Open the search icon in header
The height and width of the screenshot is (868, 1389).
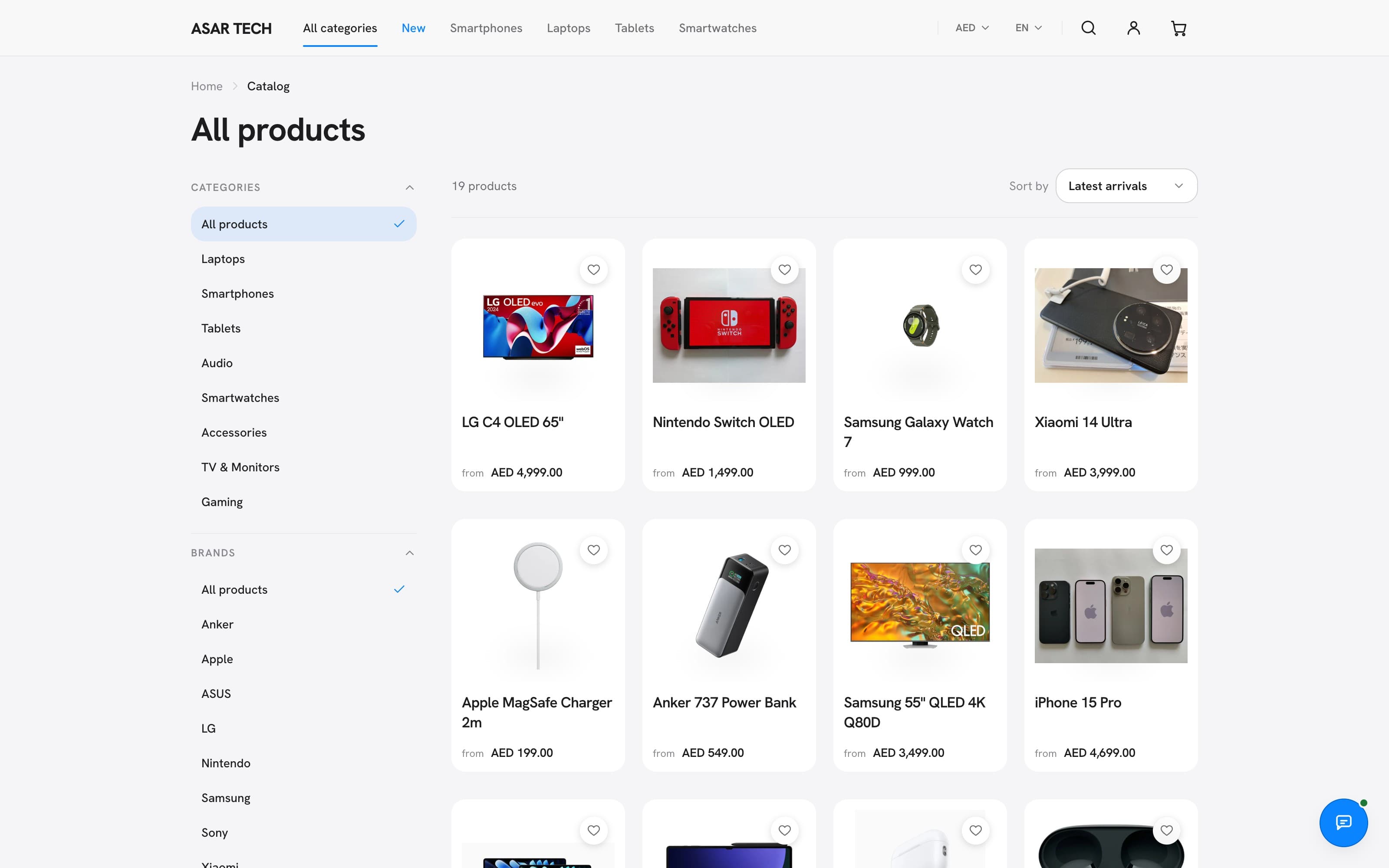tap(1088, 27)
